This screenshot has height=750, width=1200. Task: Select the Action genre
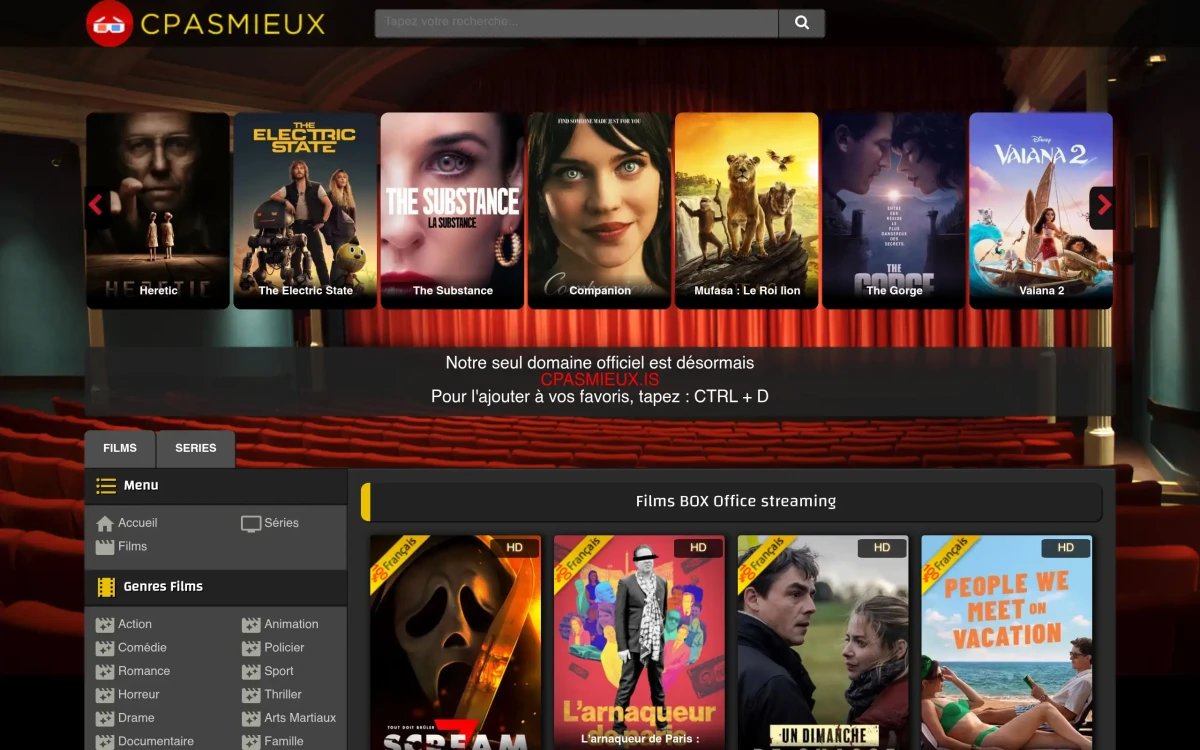[135, 624]
